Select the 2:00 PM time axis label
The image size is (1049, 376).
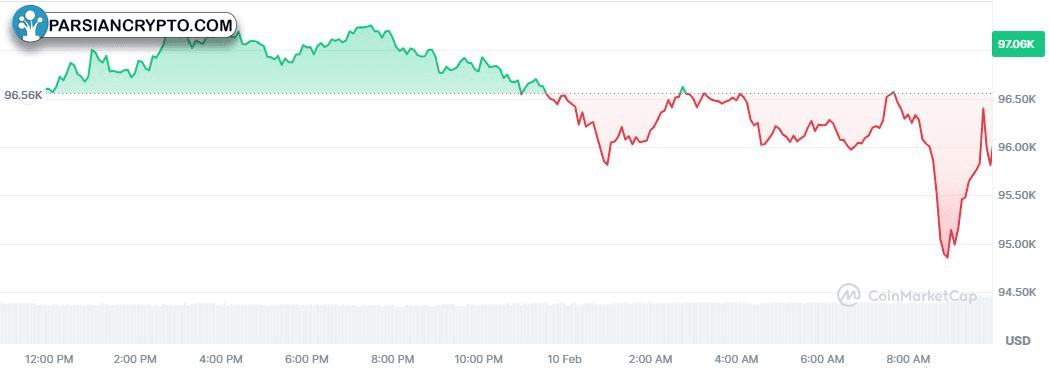tap(134, 360)
